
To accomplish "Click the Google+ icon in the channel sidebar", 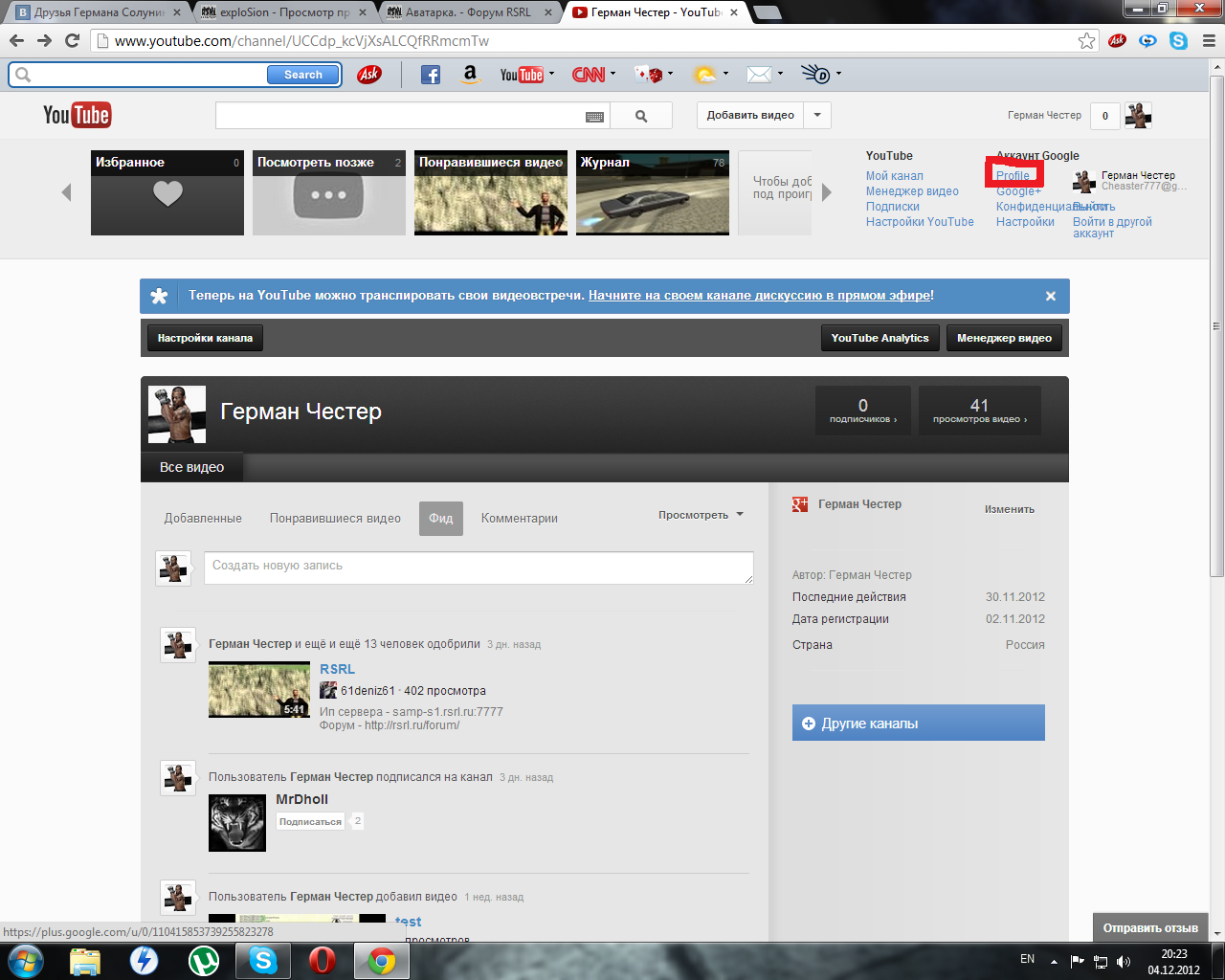I will coord(800,504).
